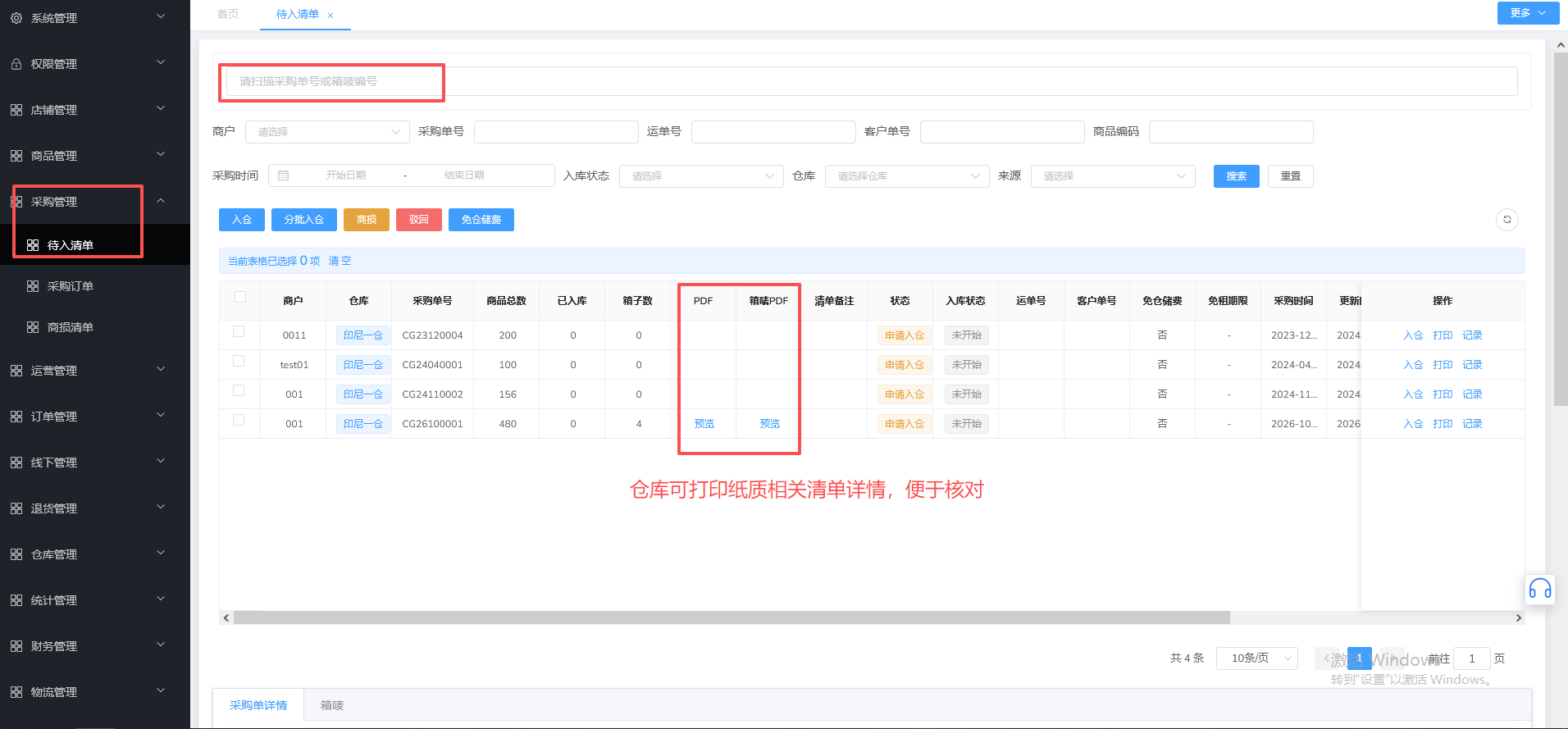Toggle the select-all checkbox in table header

[x=239, y=297]
